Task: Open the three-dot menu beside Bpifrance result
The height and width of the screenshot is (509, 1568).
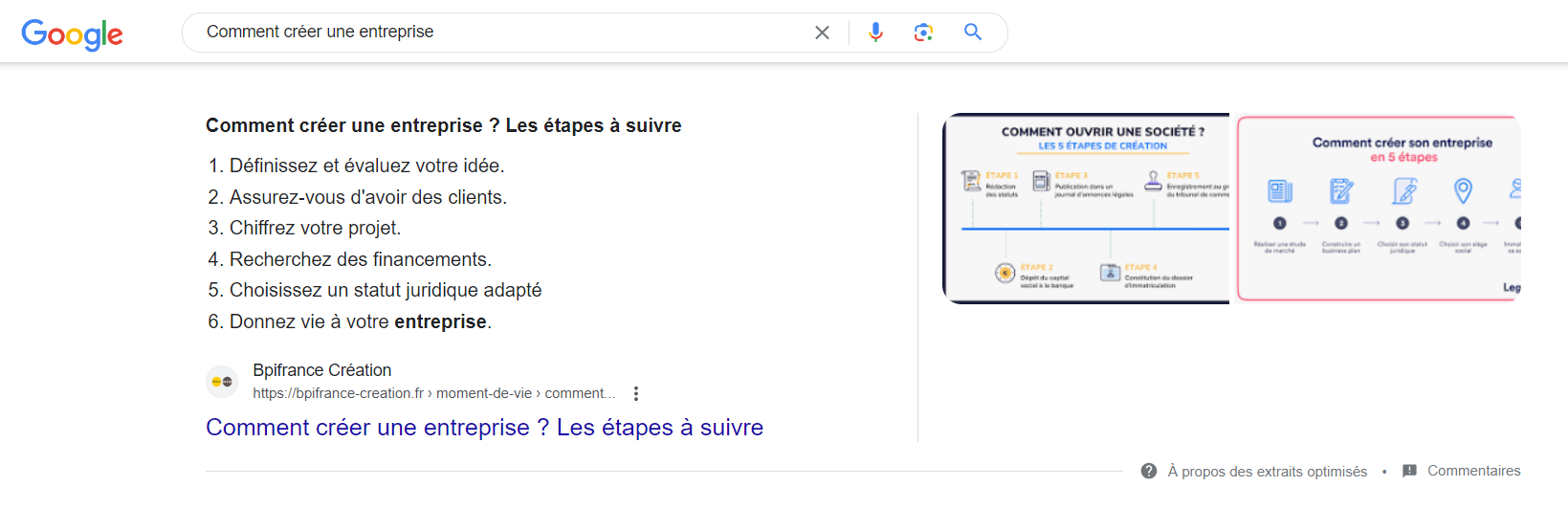Action: click(636, 393)
